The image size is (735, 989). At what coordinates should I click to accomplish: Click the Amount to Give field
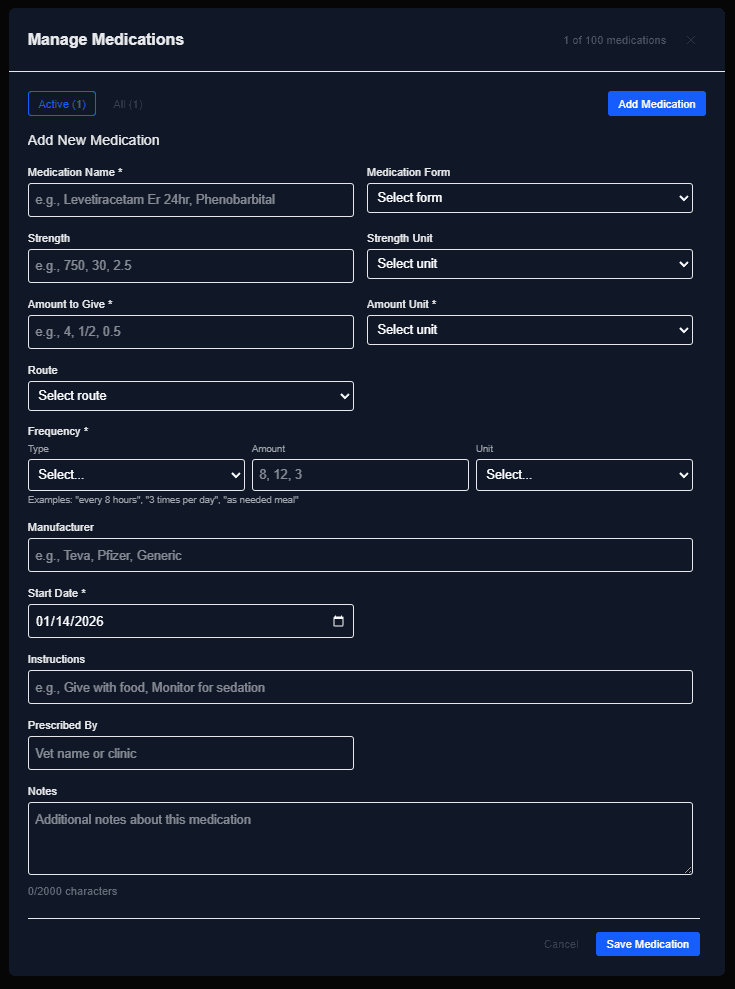click(190, 330)
